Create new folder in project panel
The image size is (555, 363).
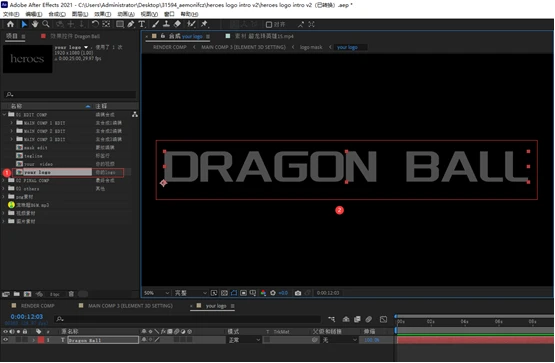coord(17,294)
